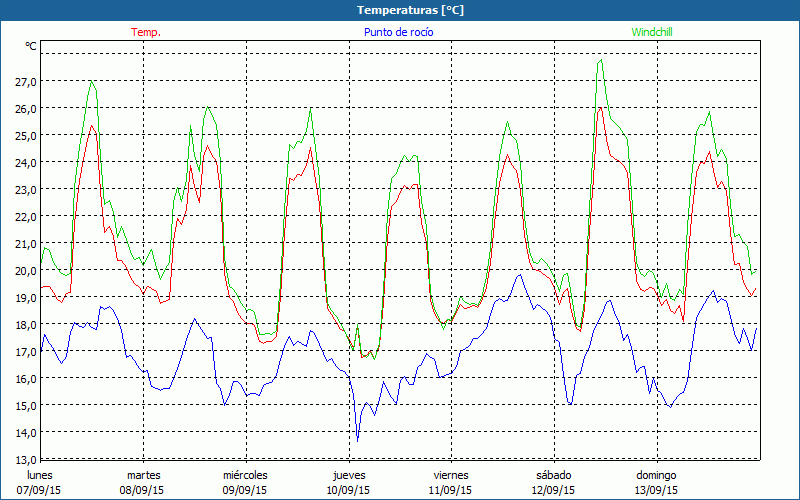Select the 13/09/15 date label
This screenshot has width=800, height=500.
coord(657,490)
